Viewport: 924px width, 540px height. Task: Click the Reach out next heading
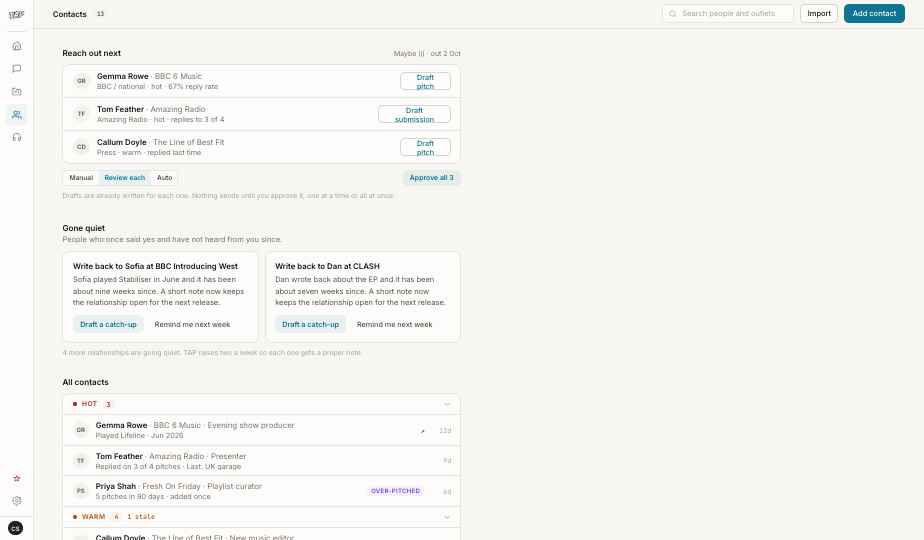tap(91, 53)
